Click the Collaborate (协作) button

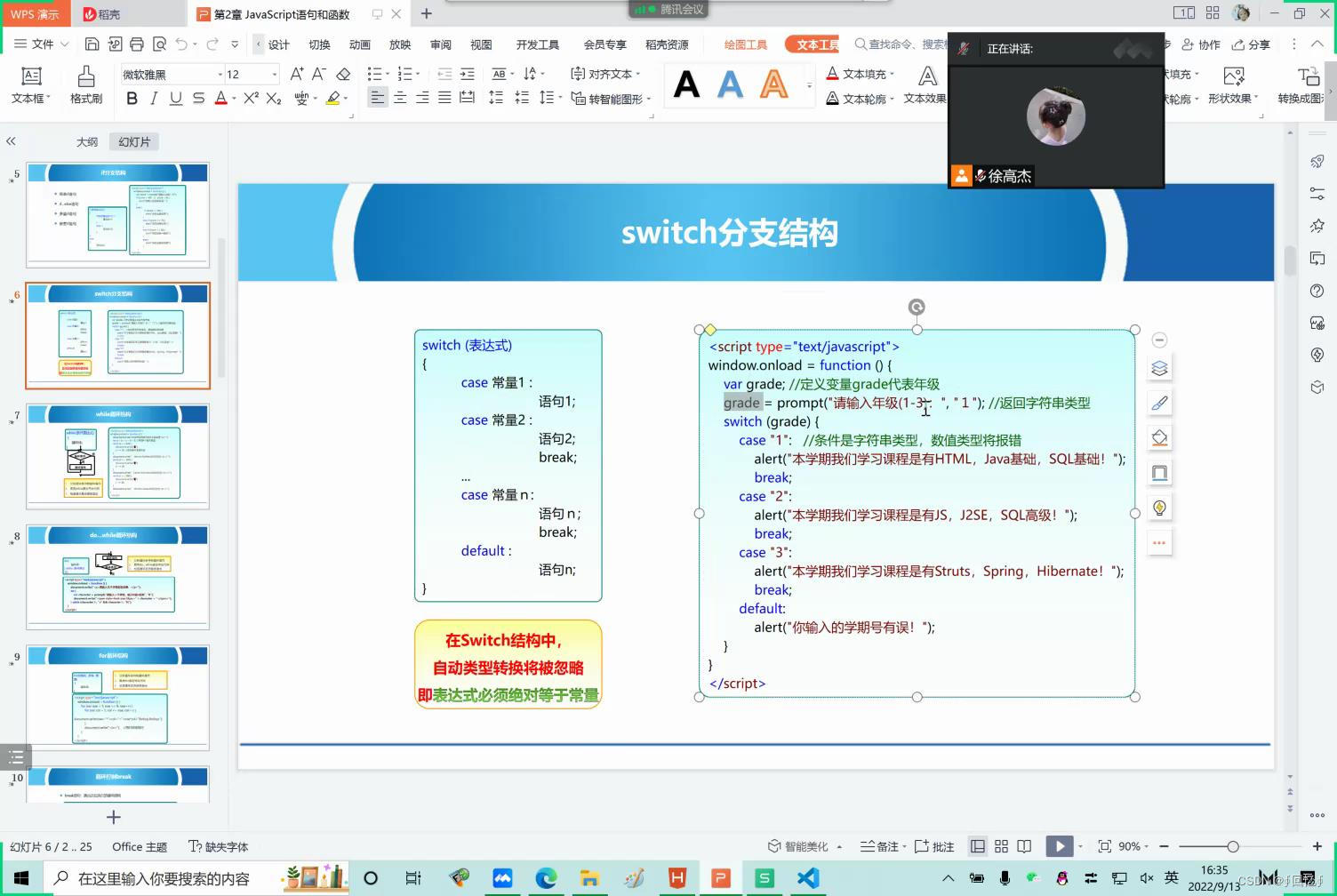1201,44
